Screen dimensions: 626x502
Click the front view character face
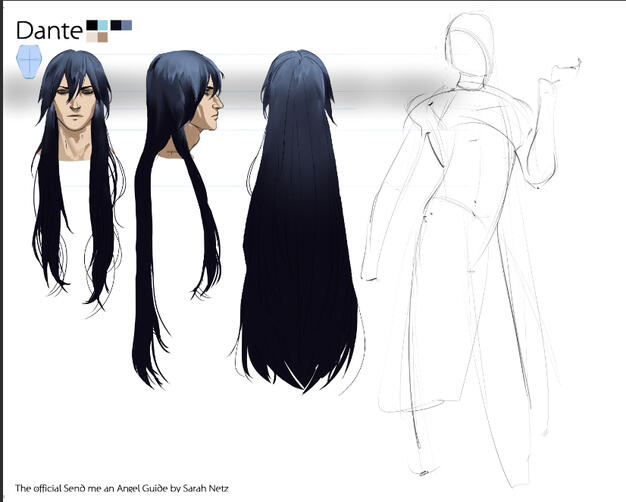78,108
